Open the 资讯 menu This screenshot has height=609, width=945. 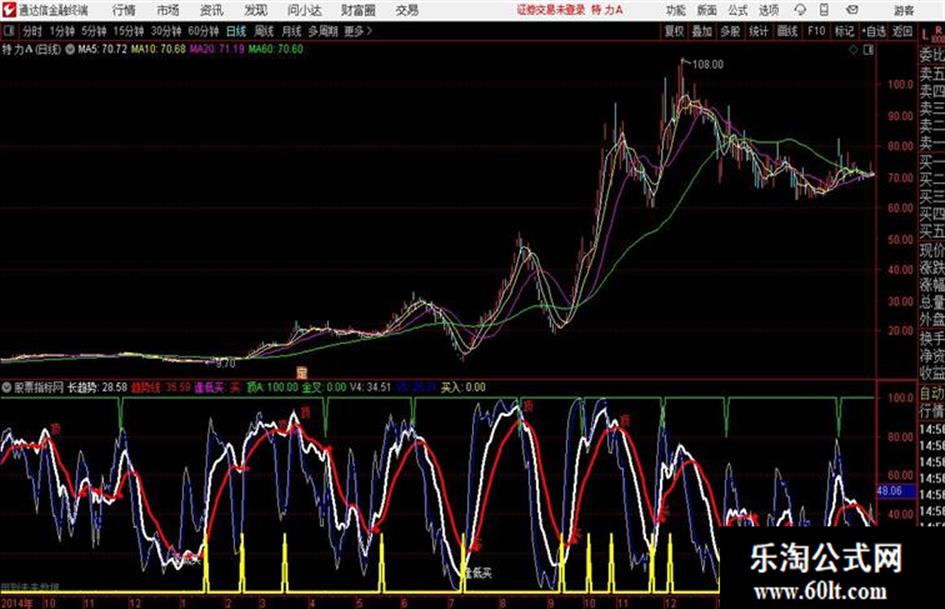(x=211, y=10)
